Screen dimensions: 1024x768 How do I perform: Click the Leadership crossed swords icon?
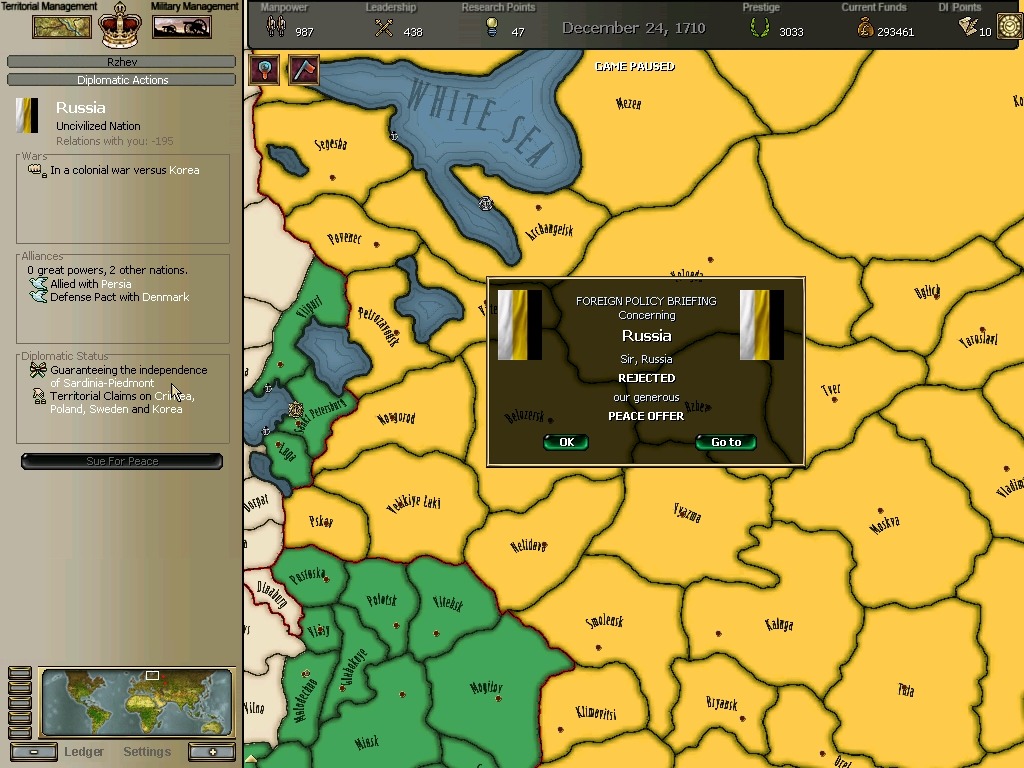click(x=383, y=27)
